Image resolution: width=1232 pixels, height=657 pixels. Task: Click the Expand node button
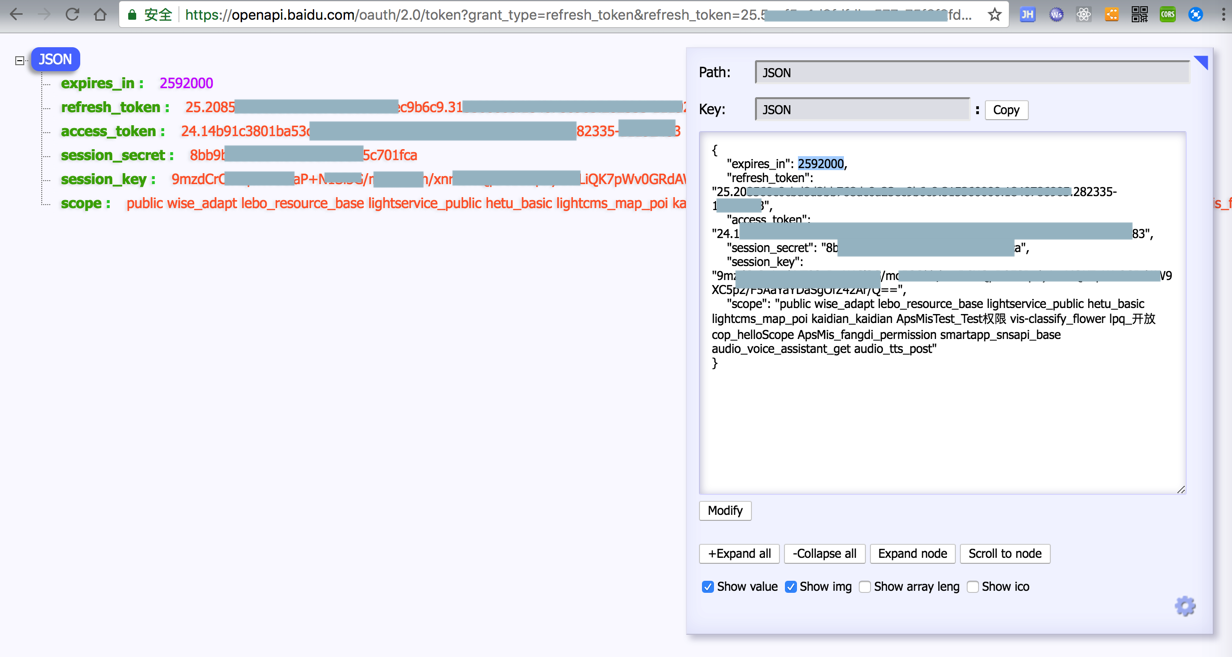912,553
